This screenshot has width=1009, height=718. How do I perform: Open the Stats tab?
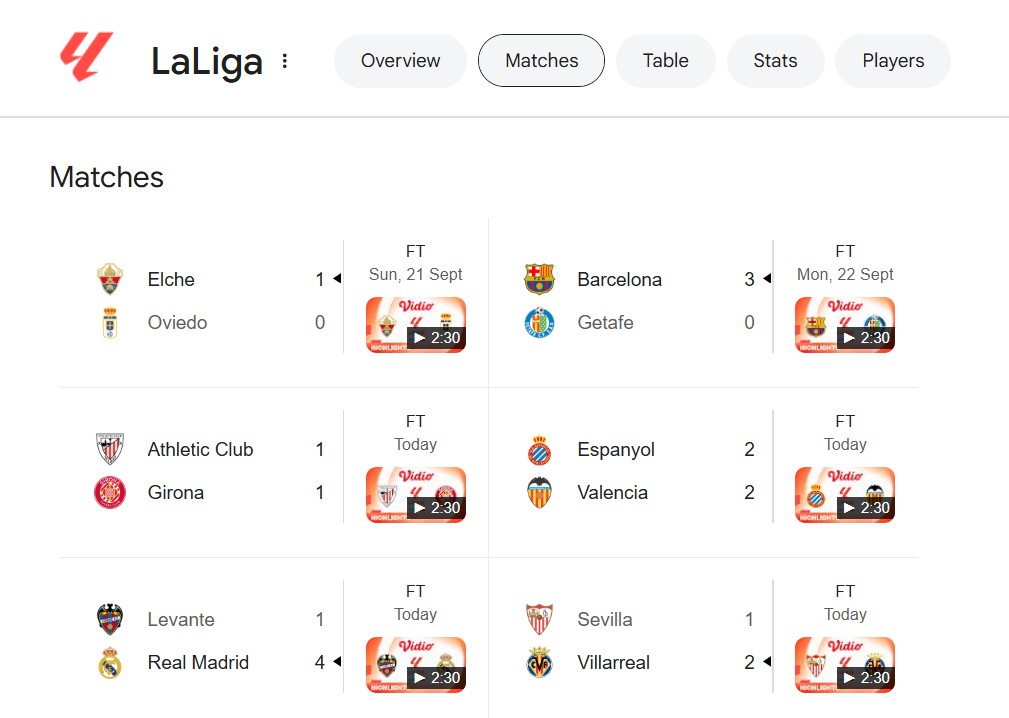tap(775, 61)
